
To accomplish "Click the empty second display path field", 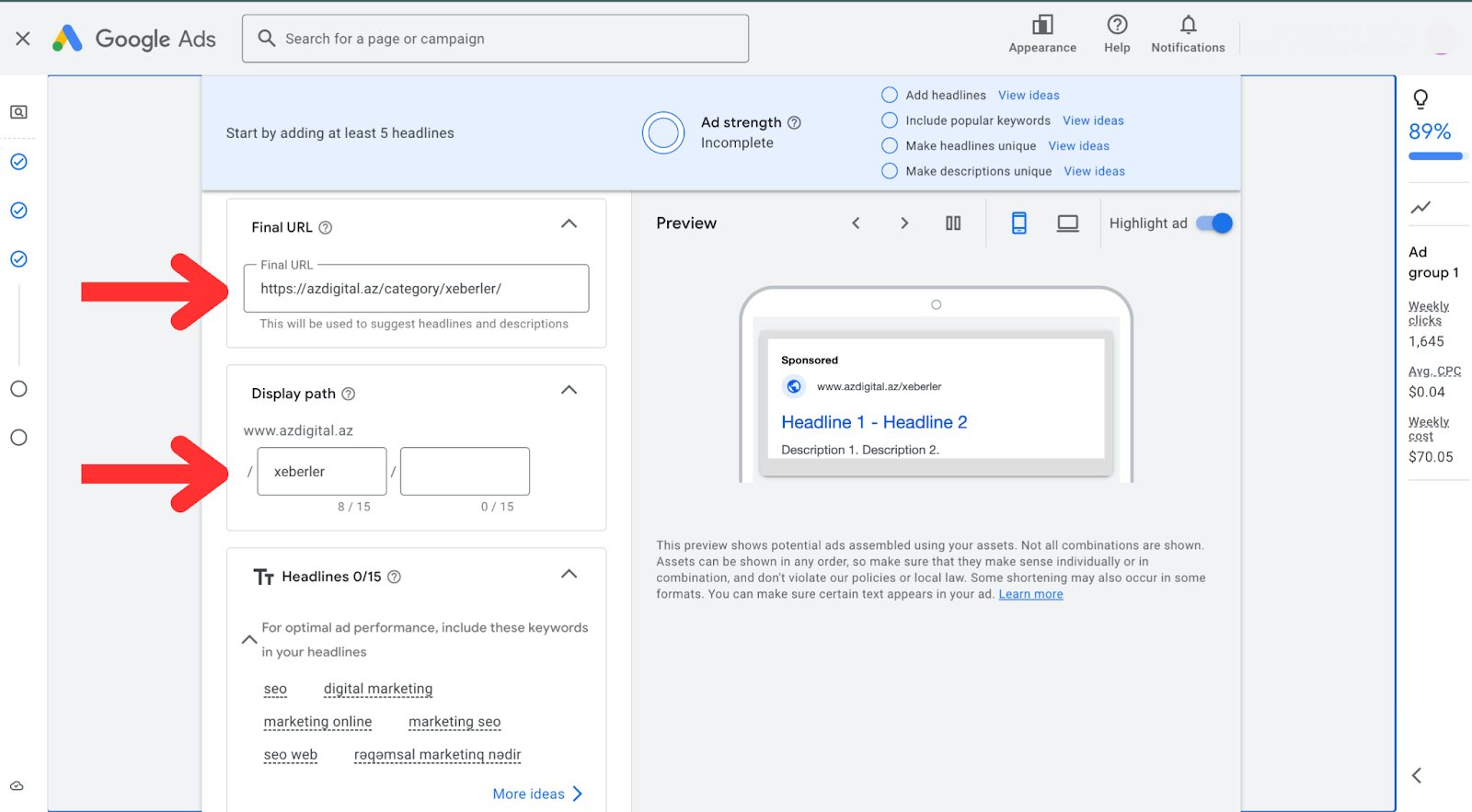I will pos(465,472).
